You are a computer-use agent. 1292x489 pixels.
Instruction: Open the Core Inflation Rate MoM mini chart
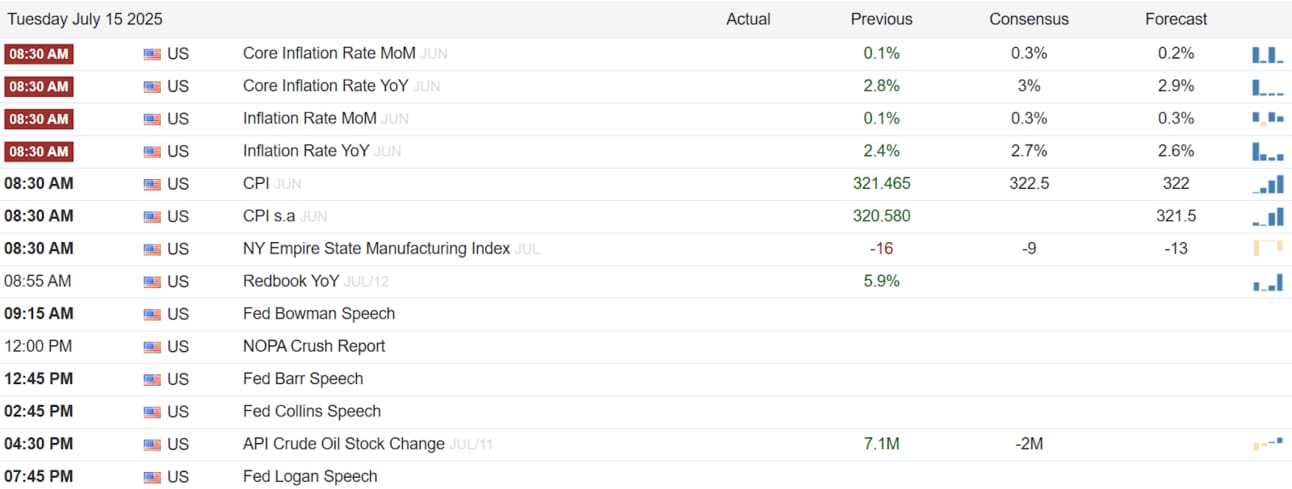pyautogui.click(x=1267, y=54)
